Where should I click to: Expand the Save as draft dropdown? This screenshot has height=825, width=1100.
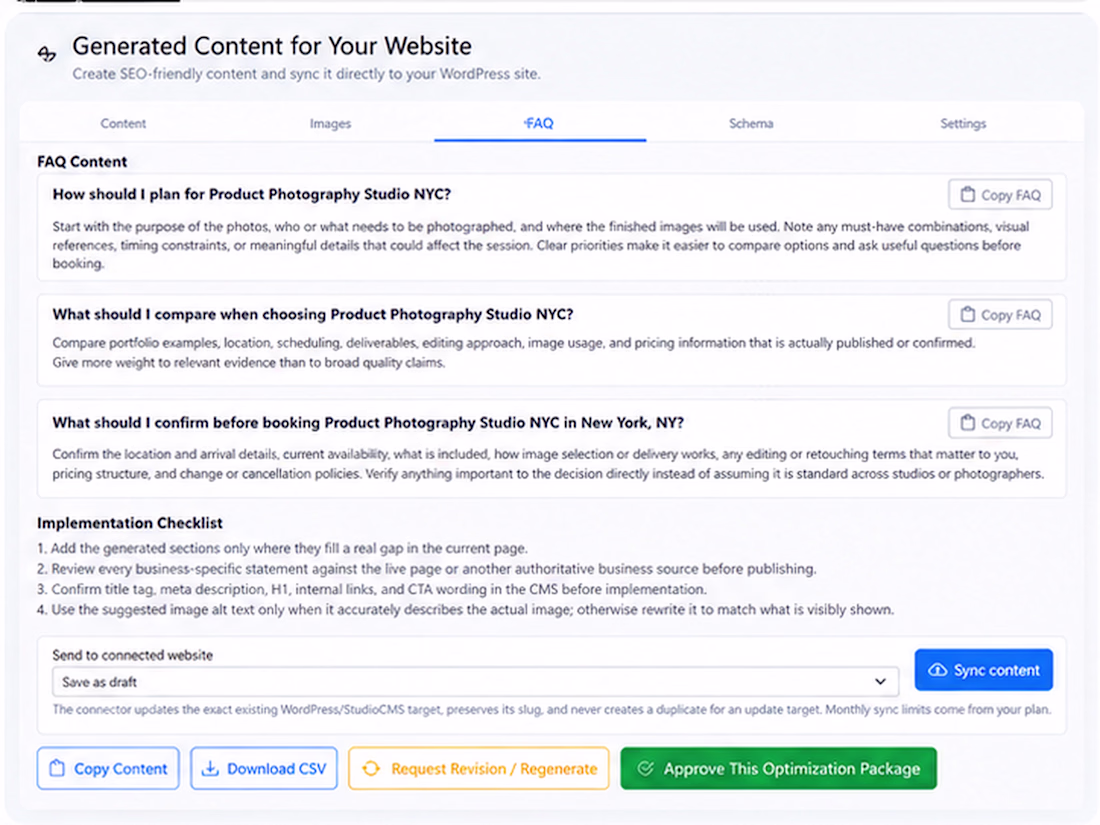click(x=476, y=681)
